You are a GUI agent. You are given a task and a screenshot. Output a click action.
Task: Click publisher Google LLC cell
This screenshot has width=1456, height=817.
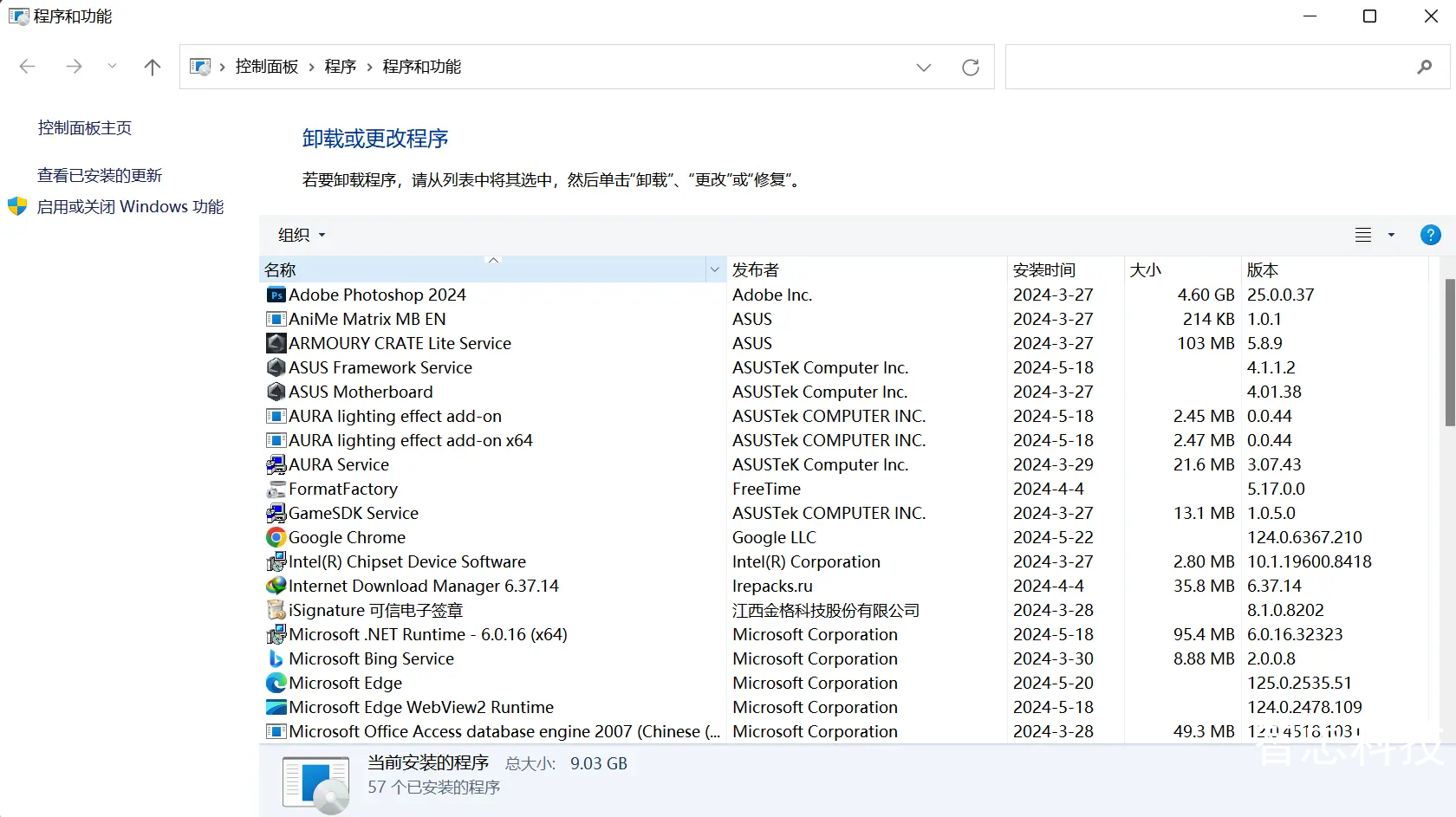click(x=774, y=538)
